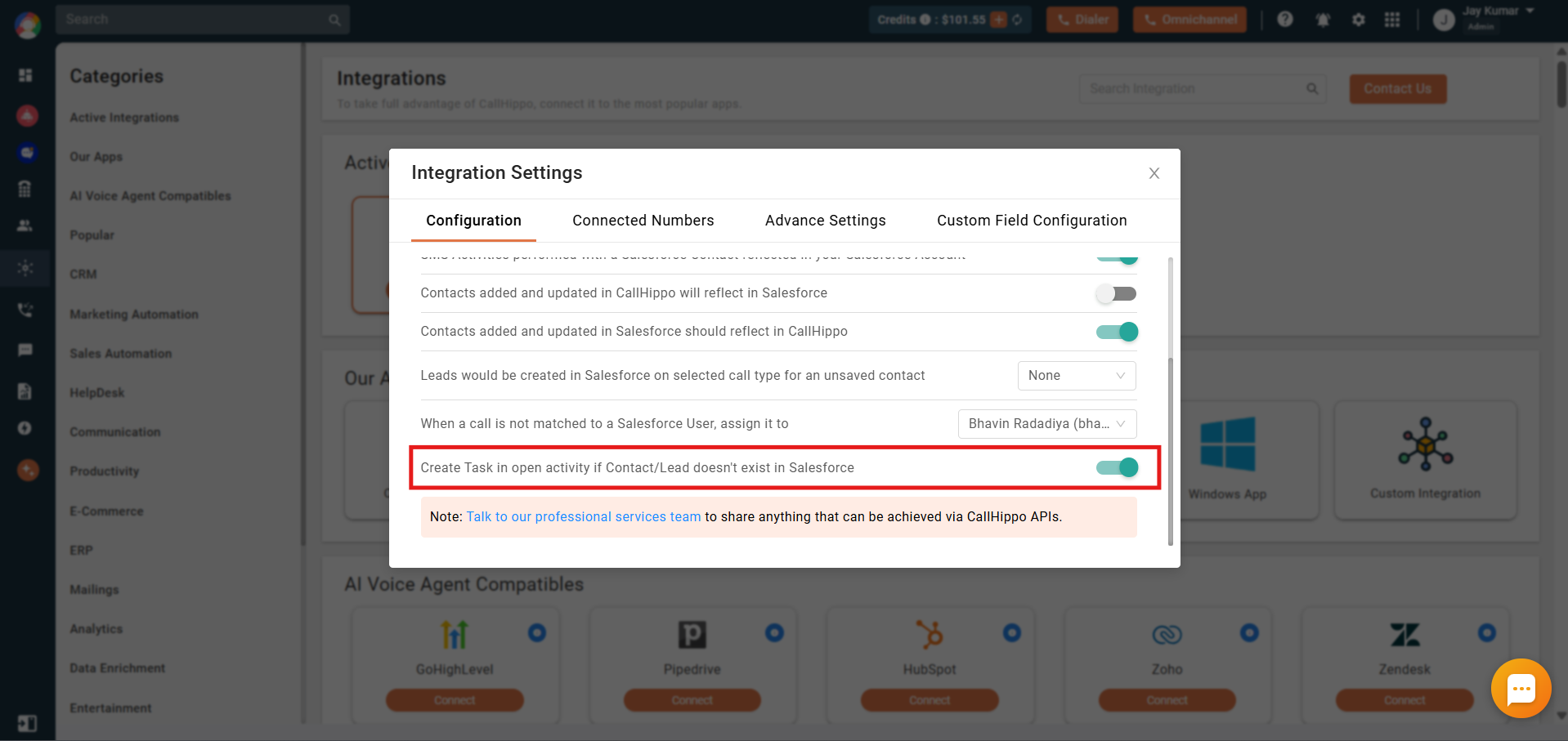Open the dial pad icon in sidebar
1568x741 pixels.
[25, 189]
